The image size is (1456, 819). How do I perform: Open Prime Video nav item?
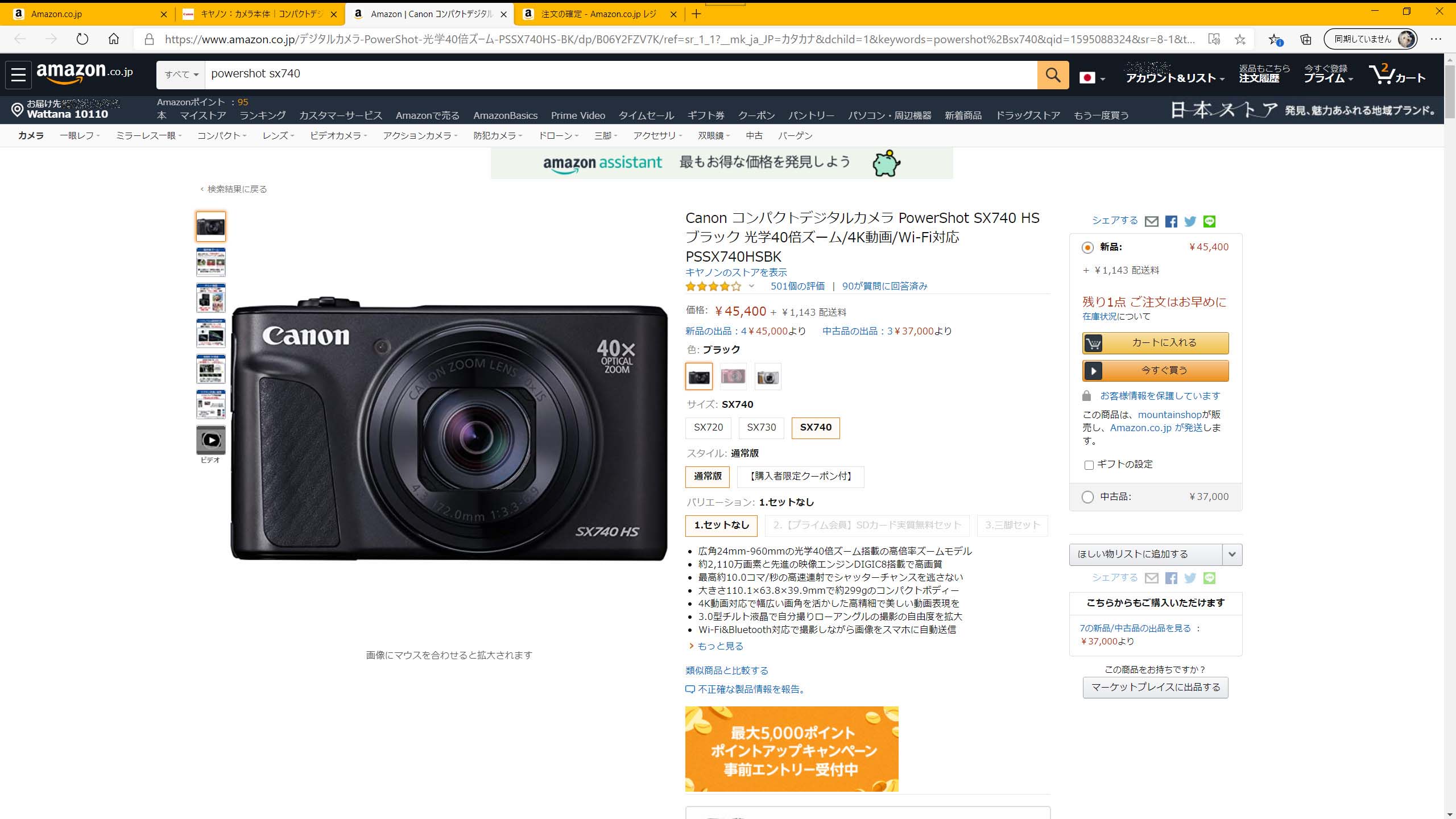[x=578, y=115]
